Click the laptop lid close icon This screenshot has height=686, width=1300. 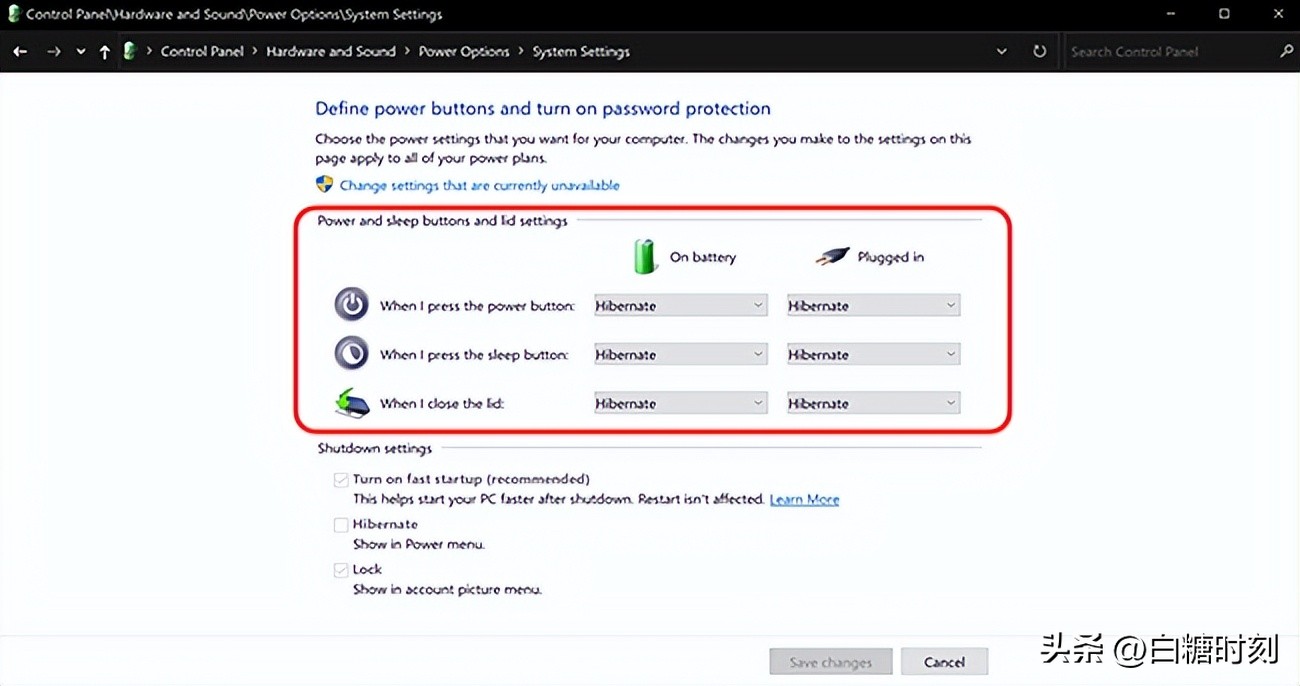click(351, 403)
